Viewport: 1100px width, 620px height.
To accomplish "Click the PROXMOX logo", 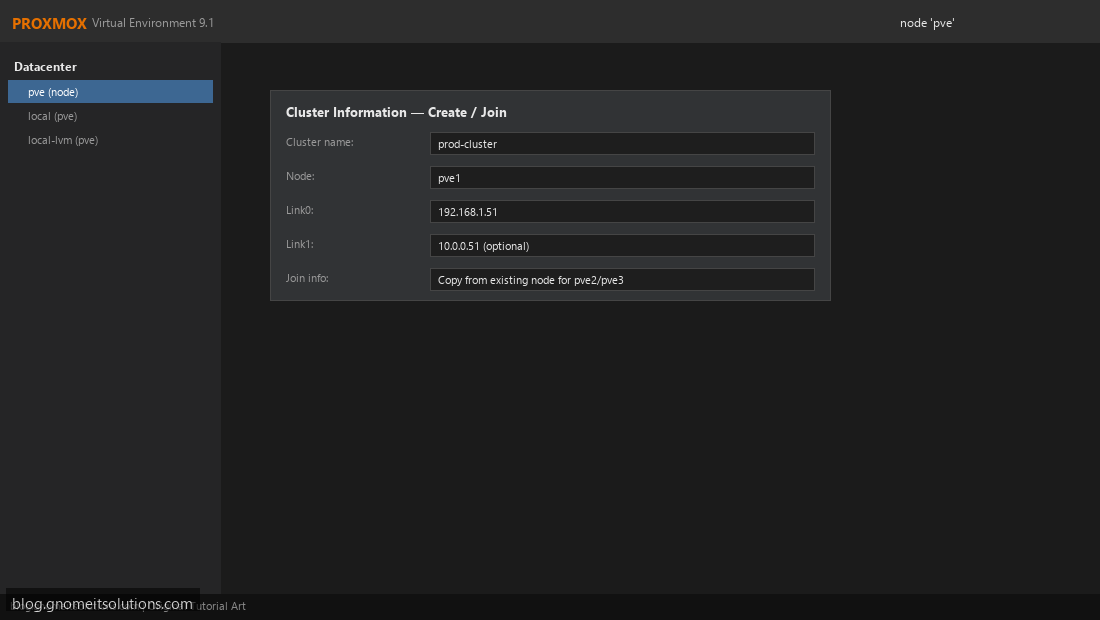I will point(49,23).
